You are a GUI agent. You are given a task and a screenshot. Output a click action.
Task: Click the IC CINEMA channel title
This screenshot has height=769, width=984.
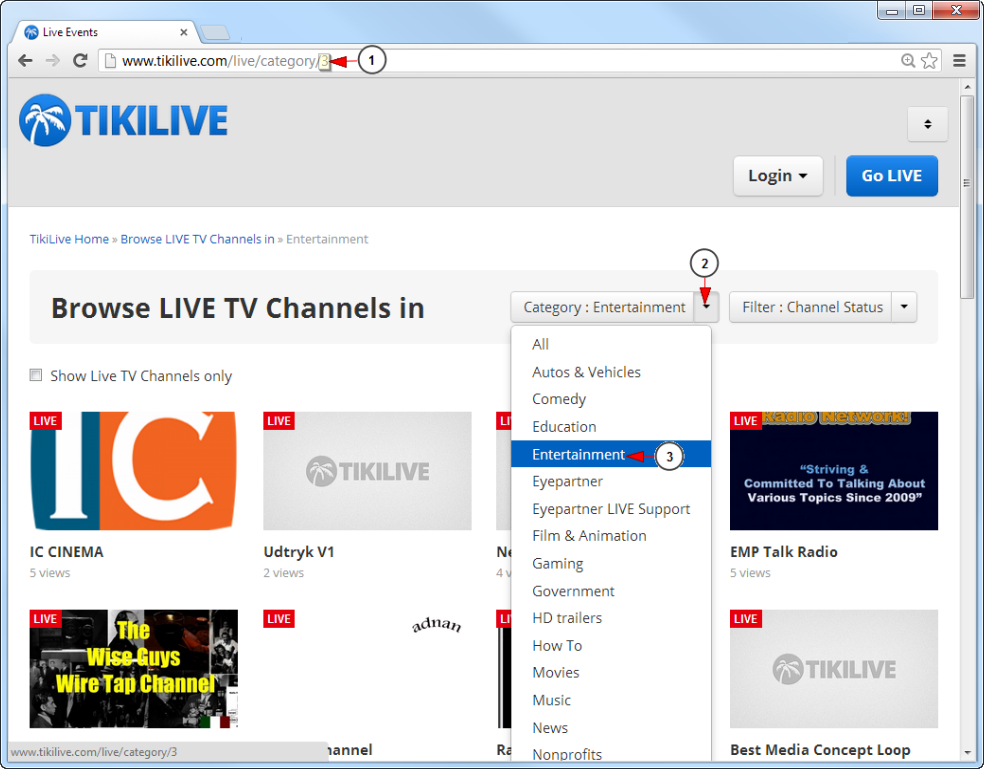pyautogui.click(x=67, y=552)
